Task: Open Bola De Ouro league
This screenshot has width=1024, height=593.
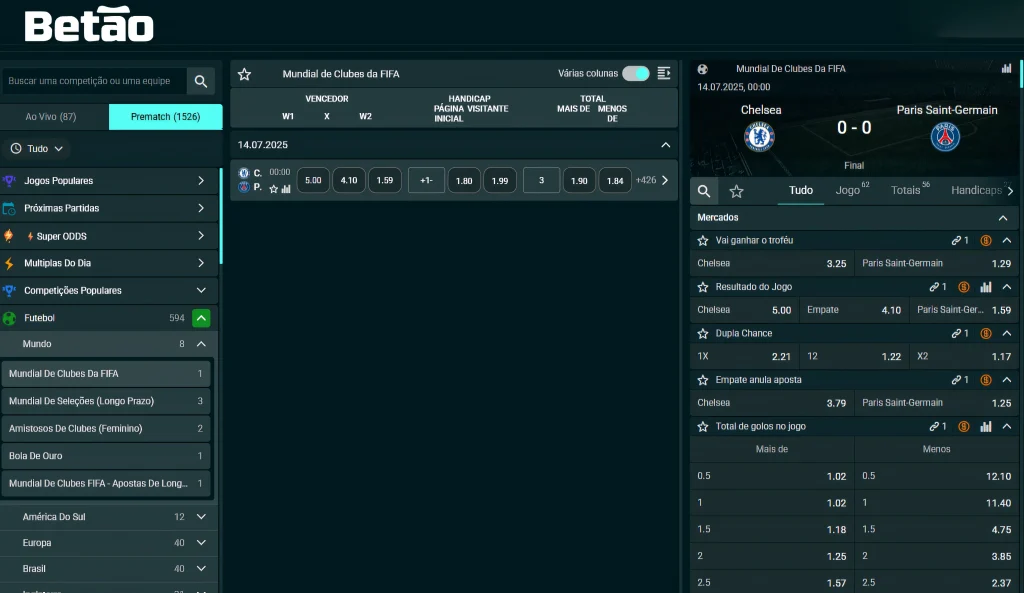Action: [105, 456]
